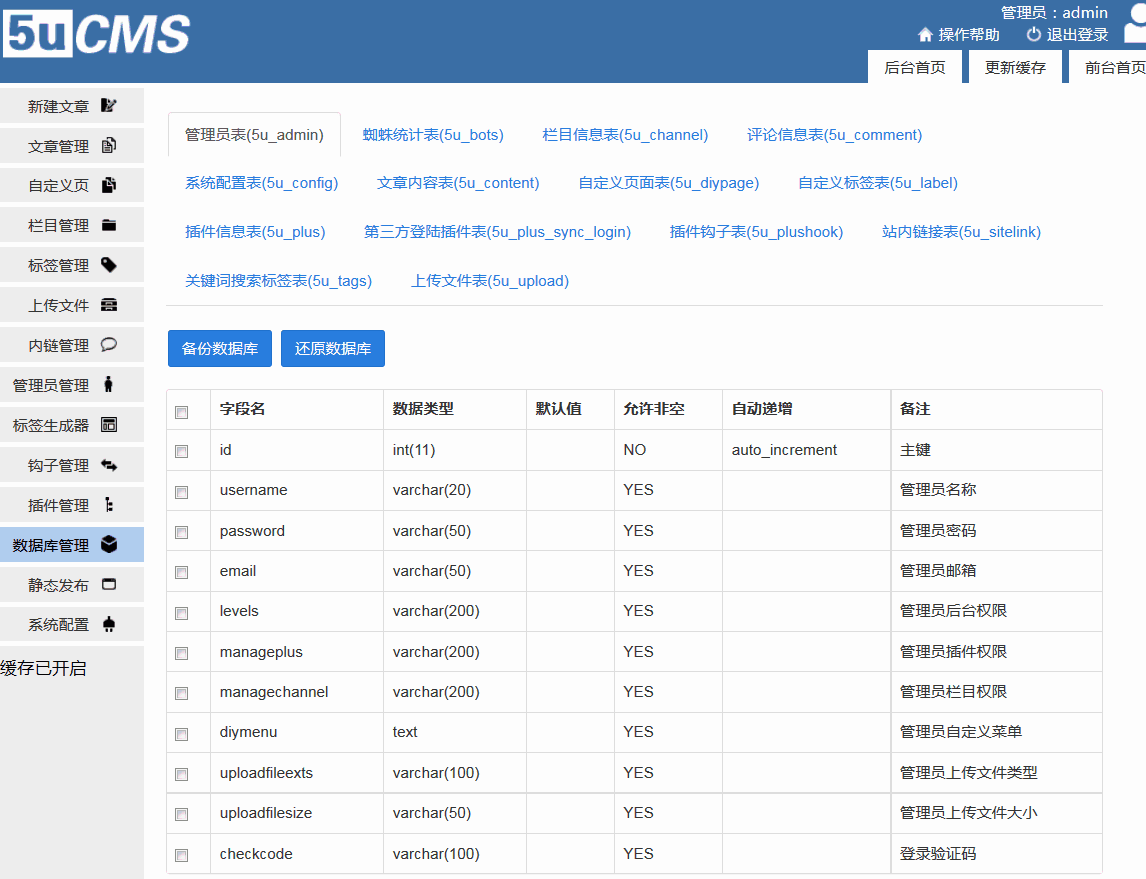Click the backup database button
The height and width of the screenshot is (879, 1146).
point(220,349)
